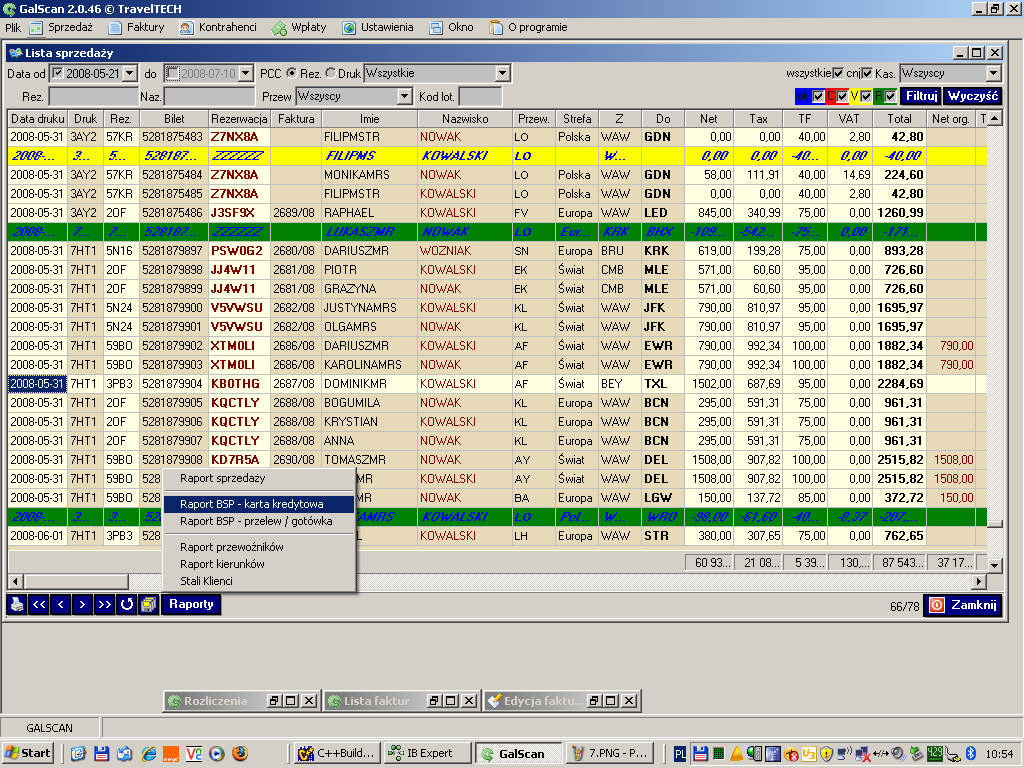Launch Firefox from quick launch
The height and width of the screenshot is (768, 1024).
click(x=240, y=754)
